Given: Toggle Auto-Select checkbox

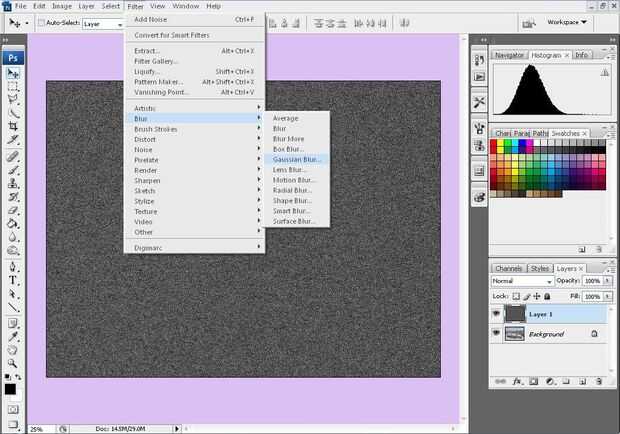Looking at the screenshot, I should (x=41, y=23).
